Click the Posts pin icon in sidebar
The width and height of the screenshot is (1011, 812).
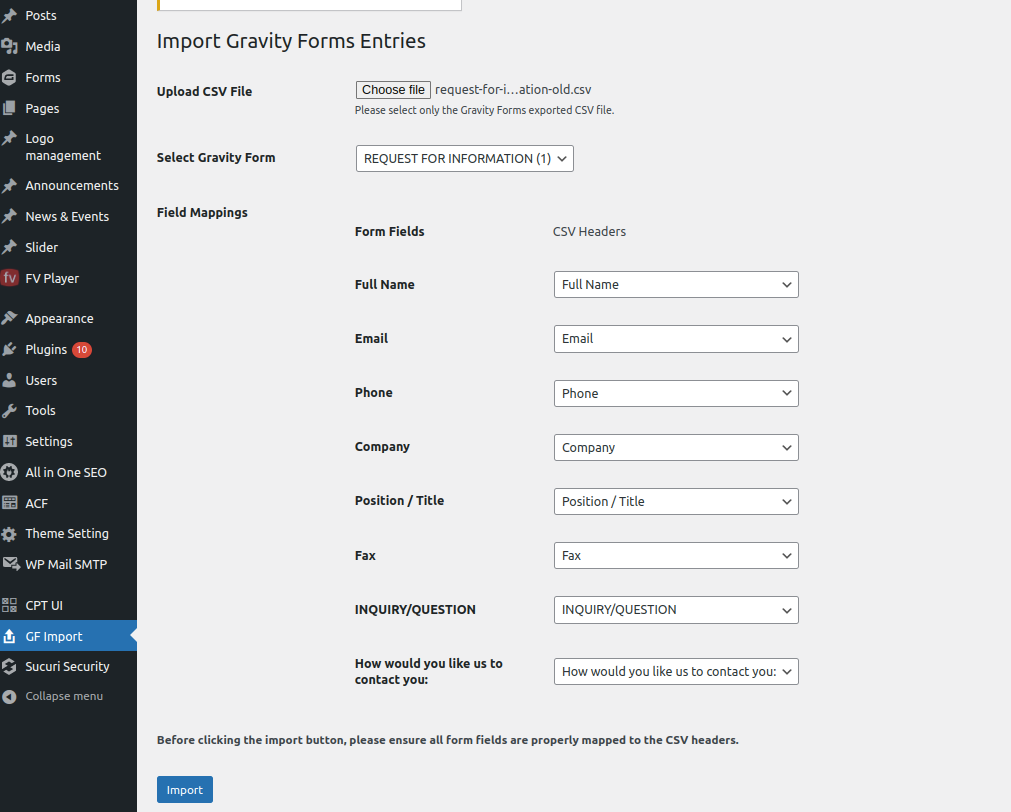(9, 15)
